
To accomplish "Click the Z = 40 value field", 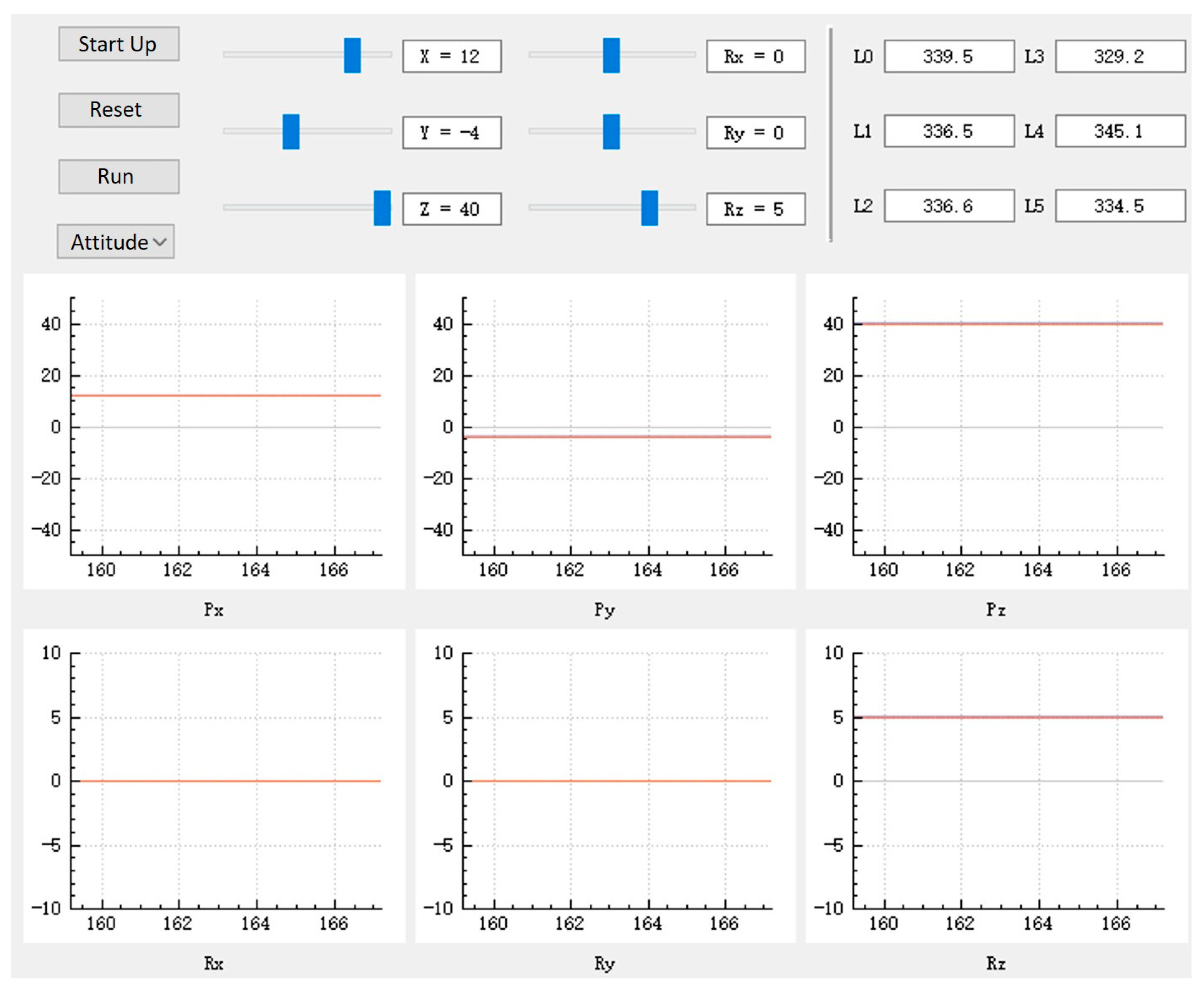I will tap(452, 209).
